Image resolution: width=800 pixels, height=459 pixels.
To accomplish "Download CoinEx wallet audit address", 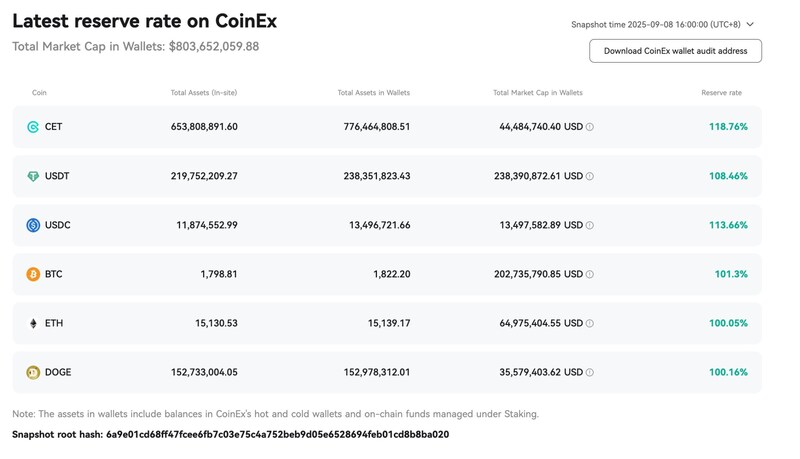I will (x=676, y=51).
